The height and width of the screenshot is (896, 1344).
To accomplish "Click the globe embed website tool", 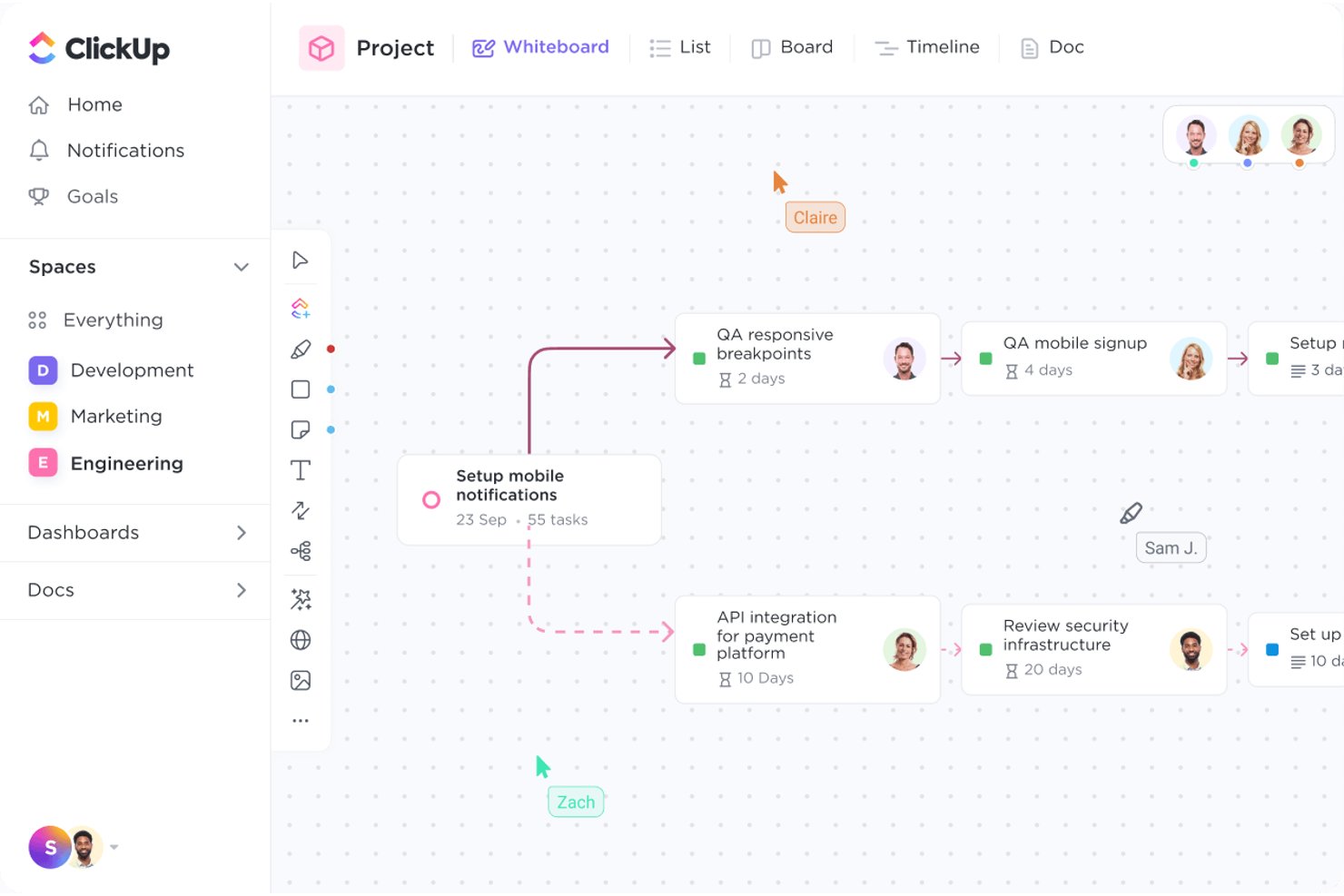I will point(301,640).
